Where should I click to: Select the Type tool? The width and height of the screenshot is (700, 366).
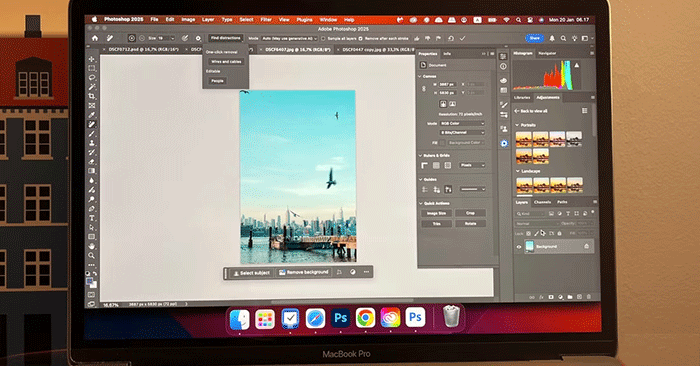coord(92,218)
